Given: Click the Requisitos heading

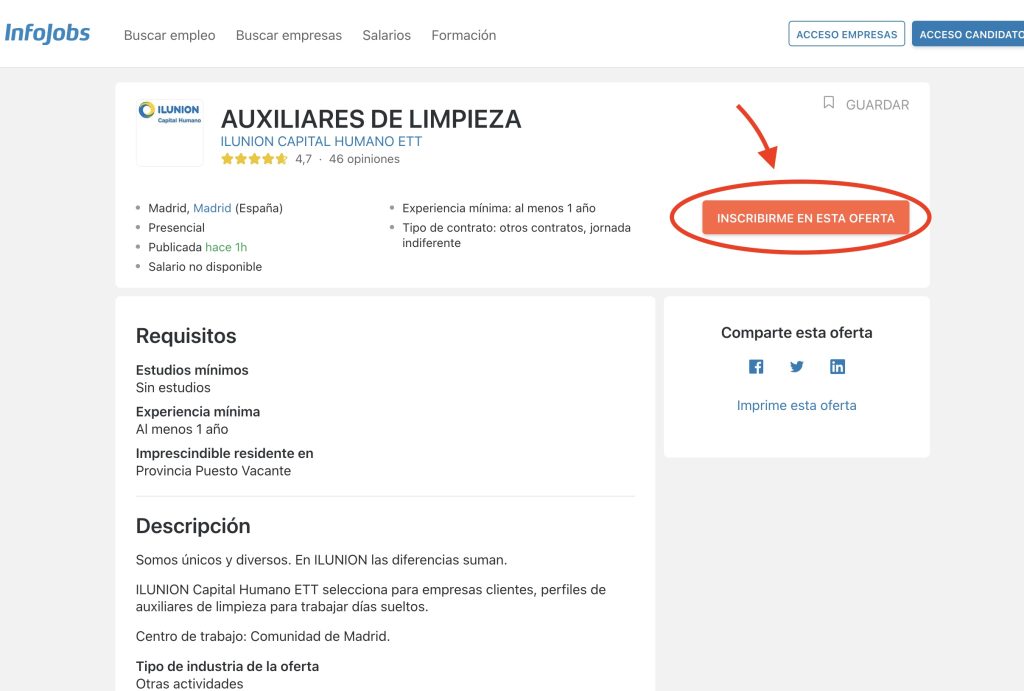Looking at the screenshot, I should pos(186,336).
